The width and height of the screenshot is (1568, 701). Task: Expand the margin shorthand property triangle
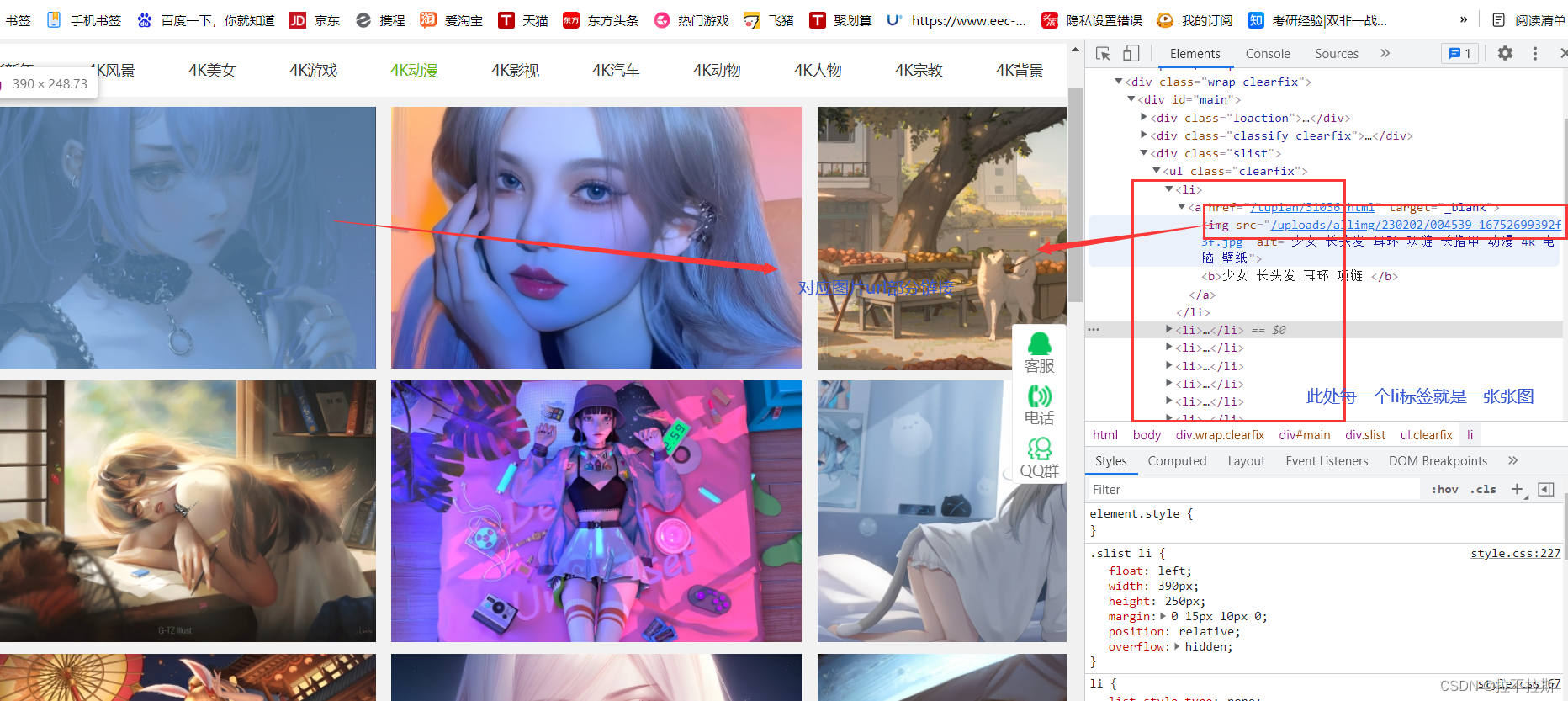coord(1163,616)
